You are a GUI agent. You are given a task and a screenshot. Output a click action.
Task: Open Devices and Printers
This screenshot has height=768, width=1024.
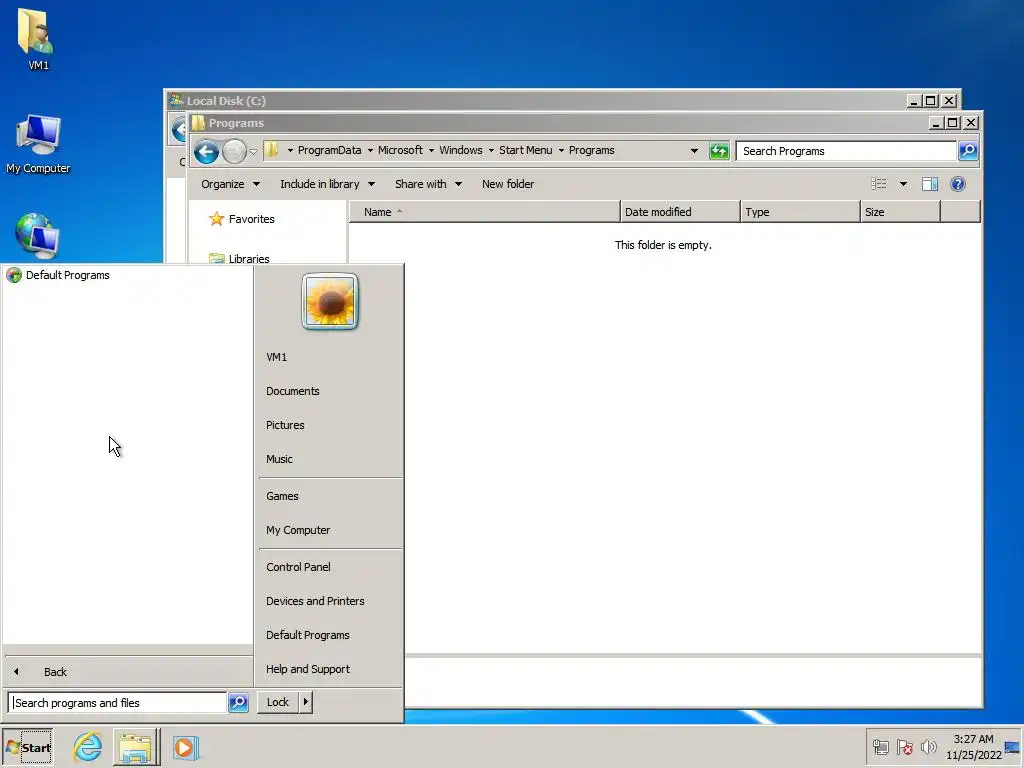pyautogui.click(x=315, y=601)
